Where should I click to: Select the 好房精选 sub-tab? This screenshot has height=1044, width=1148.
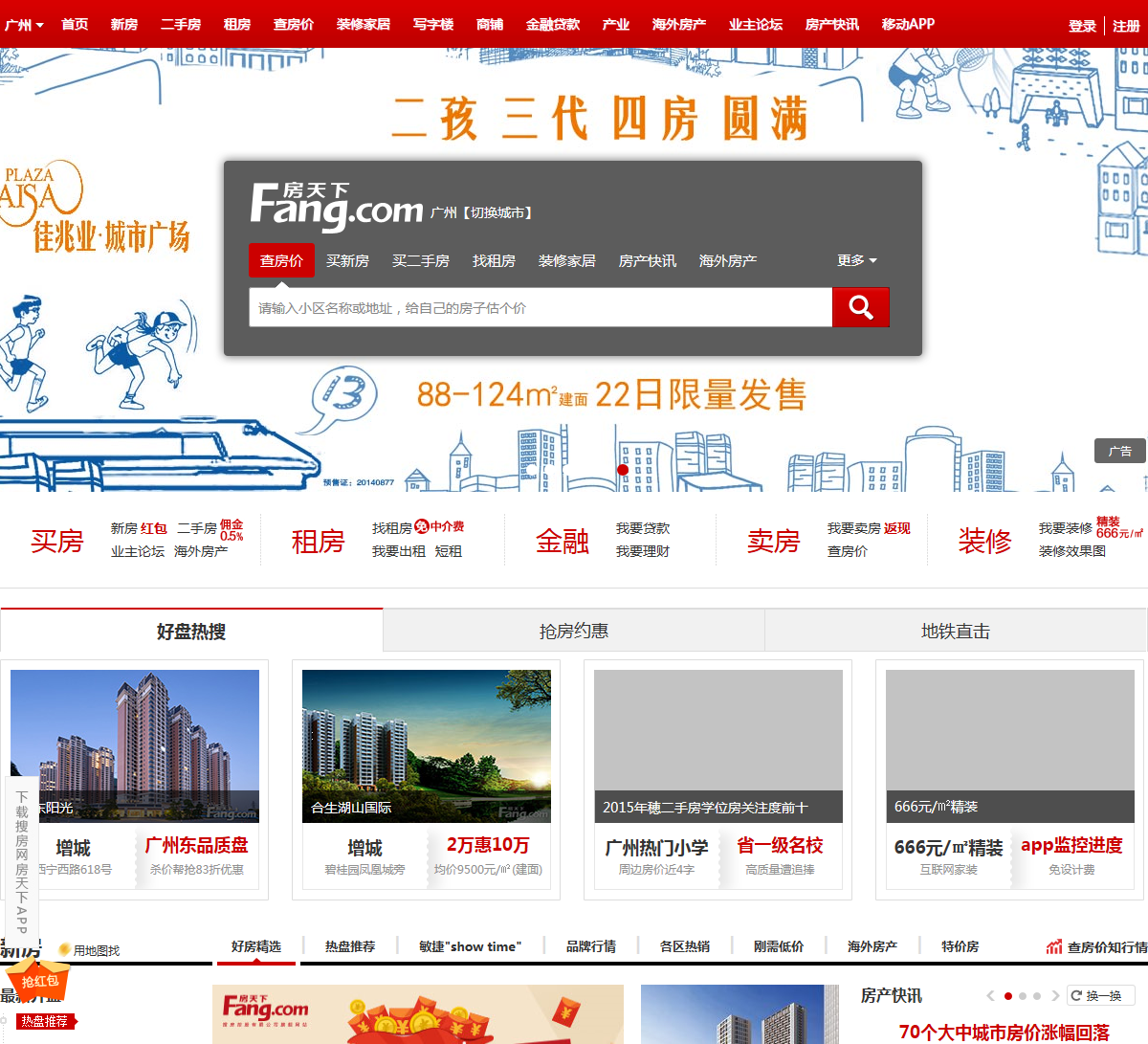coord(256,946)
